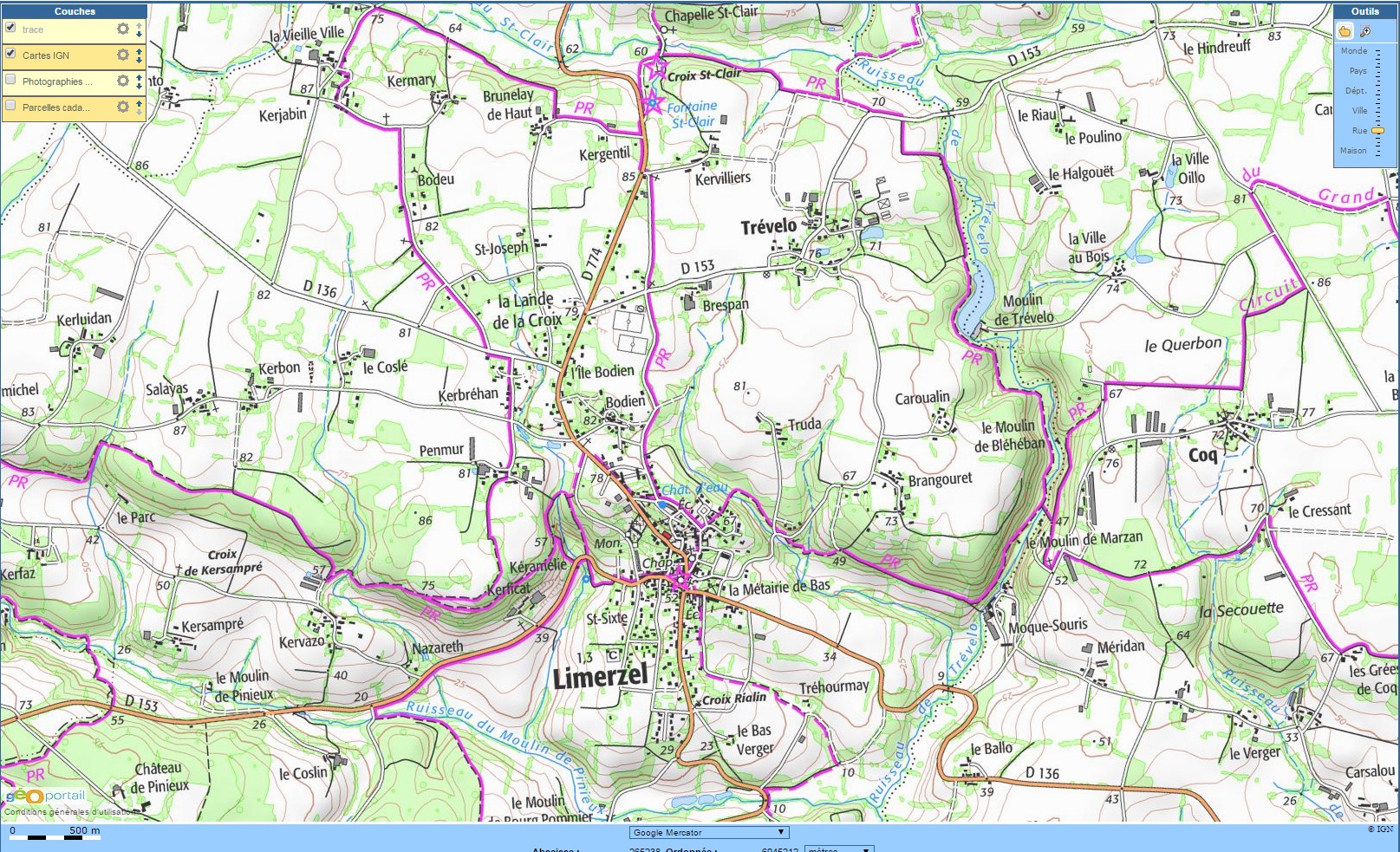
Task: Open settings gear for Cartes IGN layer
Action: (x=123, y=55)
